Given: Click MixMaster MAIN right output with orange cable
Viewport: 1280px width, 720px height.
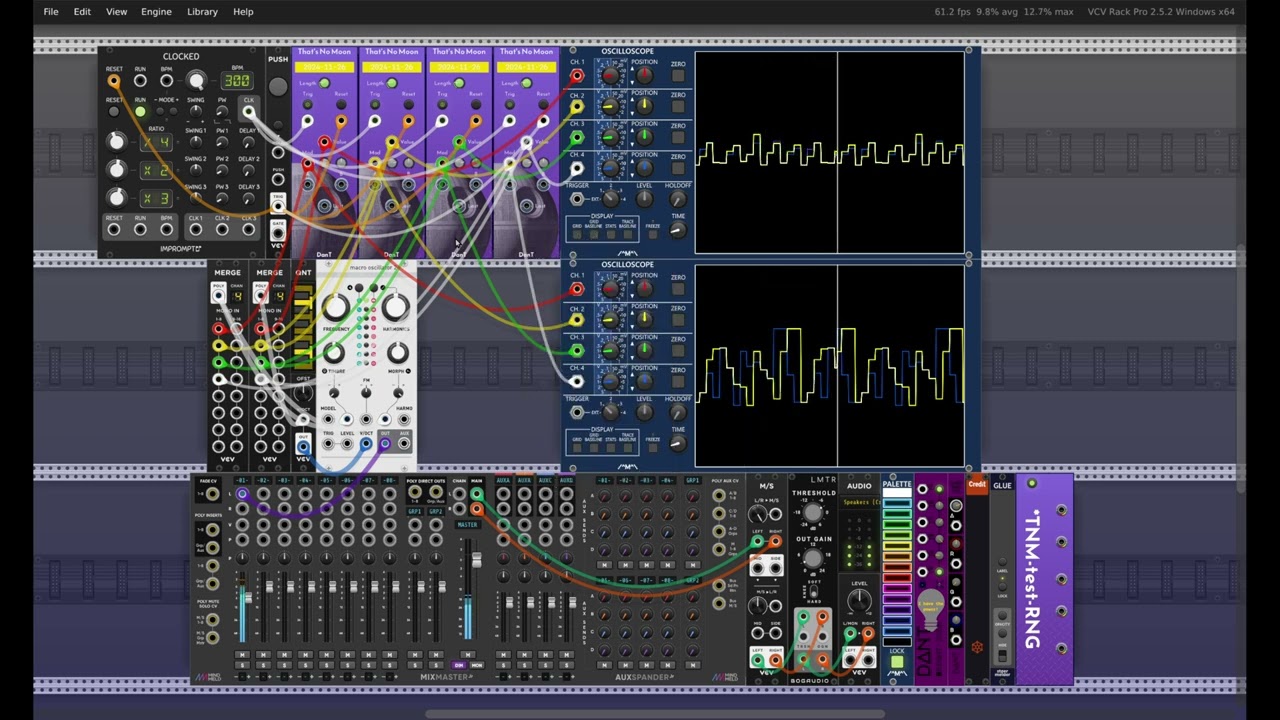Looking at the screenshot, I should click(x=477, y=510).
